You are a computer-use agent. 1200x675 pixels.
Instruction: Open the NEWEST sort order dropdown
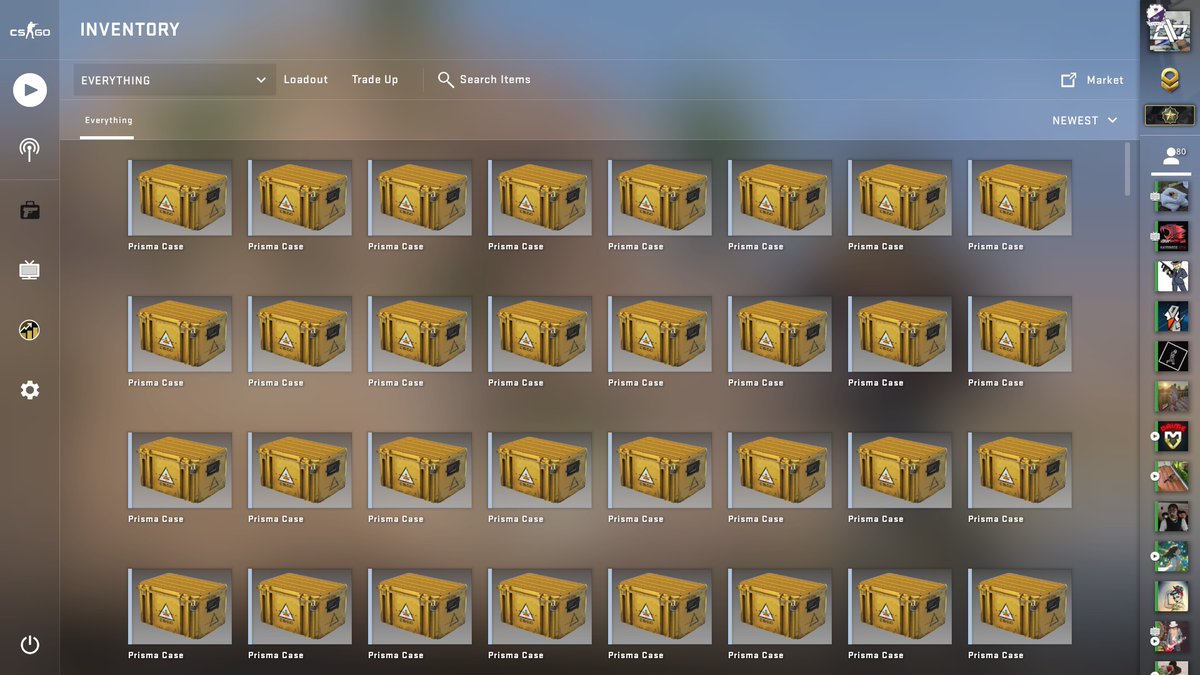(1085, 120)
